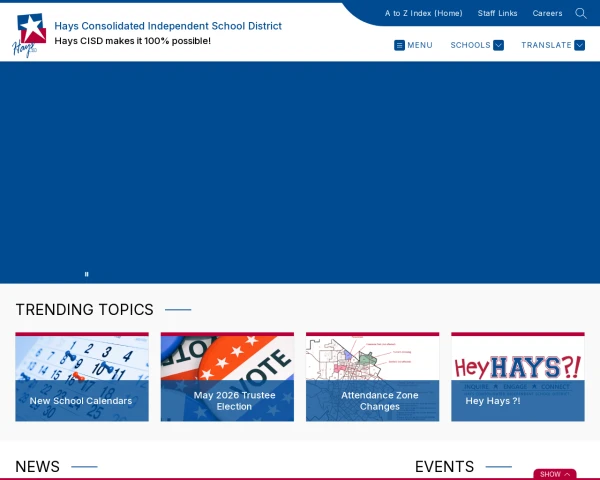
Task: Open the New School Calendars card
Action: tap(82, 377)
